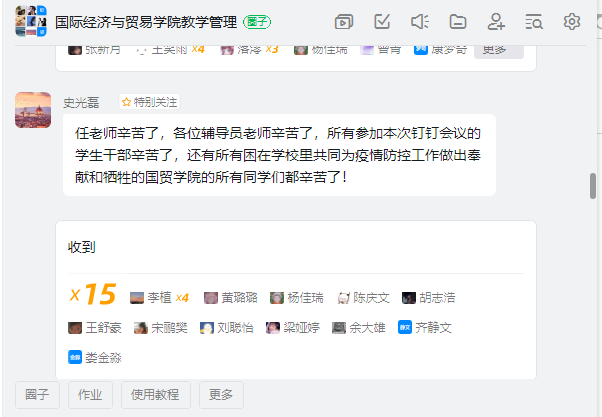The image size is (602, 417).
Task: Open group settings gear icon
Action: [x=572, y=22]
